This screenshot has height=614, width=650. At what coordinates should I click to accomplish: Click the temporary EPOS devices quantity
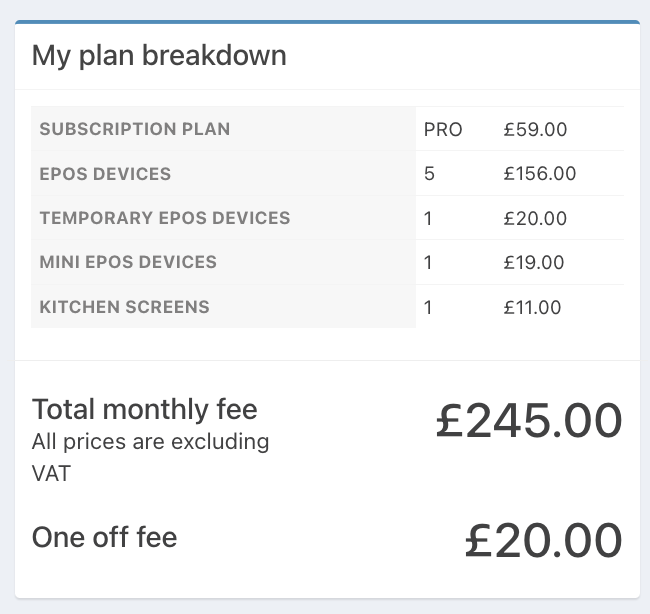tap(428, 218)
